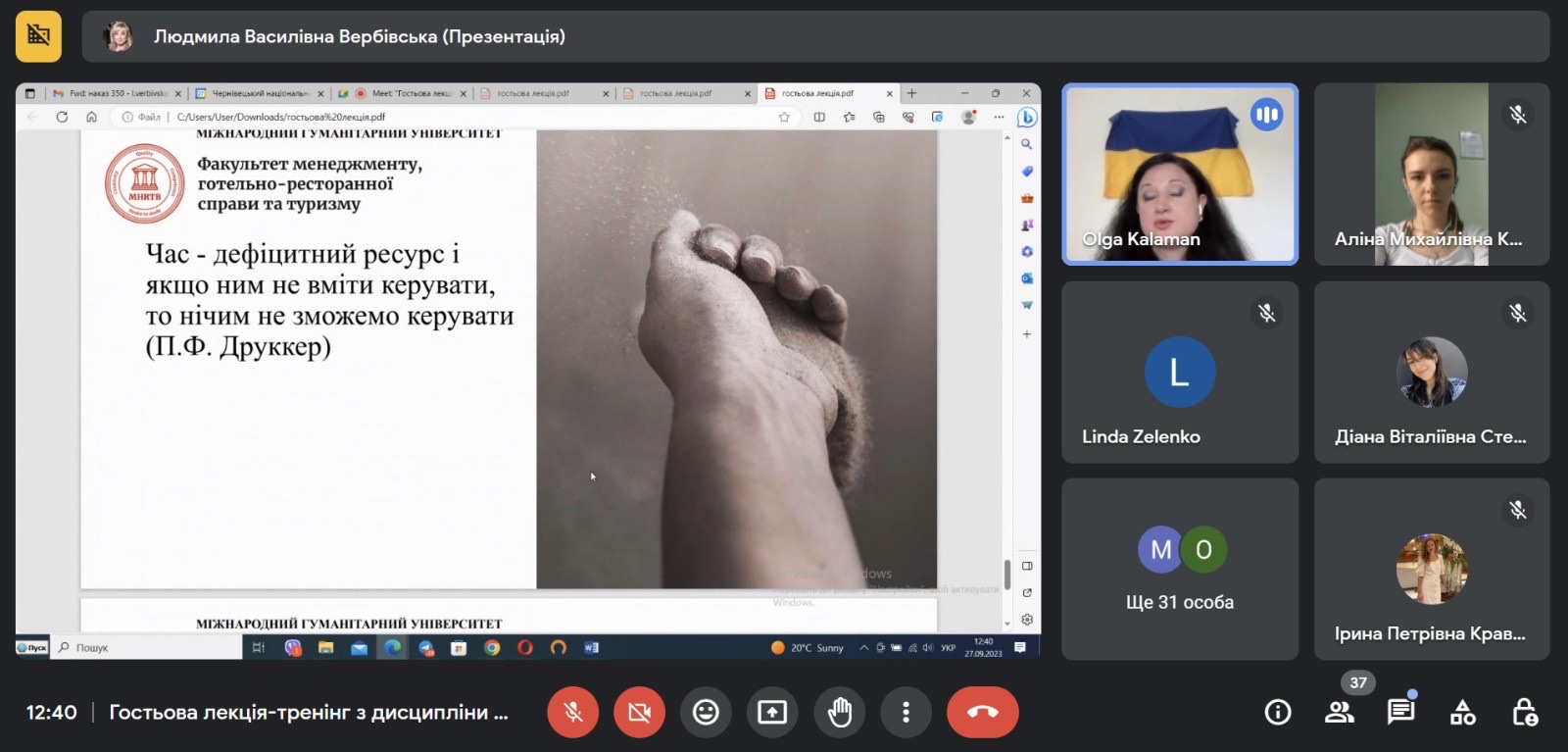The image size is (1568, 752).
Task: Open the chat with everyone
Action: pos(1400,712)
